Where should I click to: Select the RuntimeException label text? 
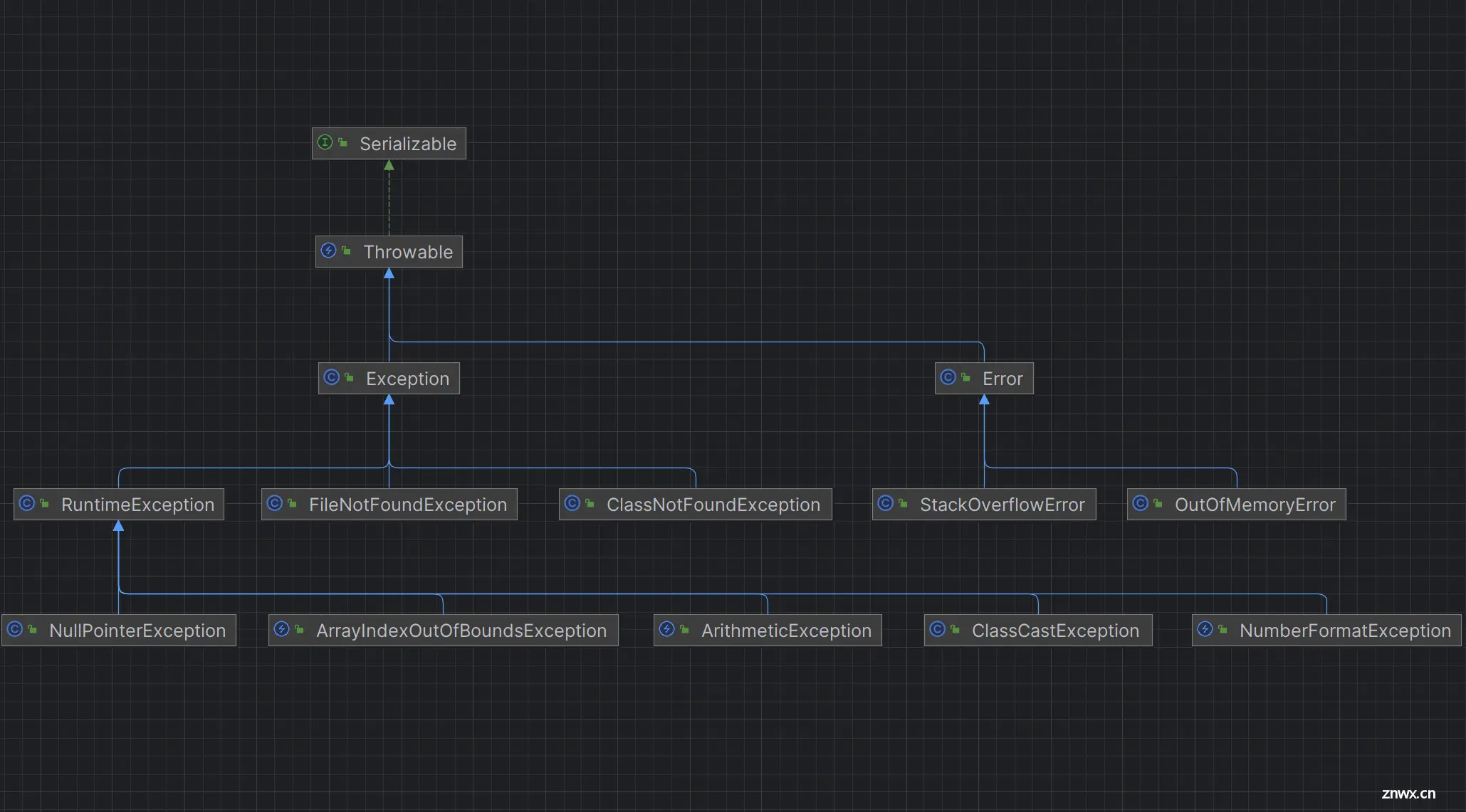tap(138, 505)
